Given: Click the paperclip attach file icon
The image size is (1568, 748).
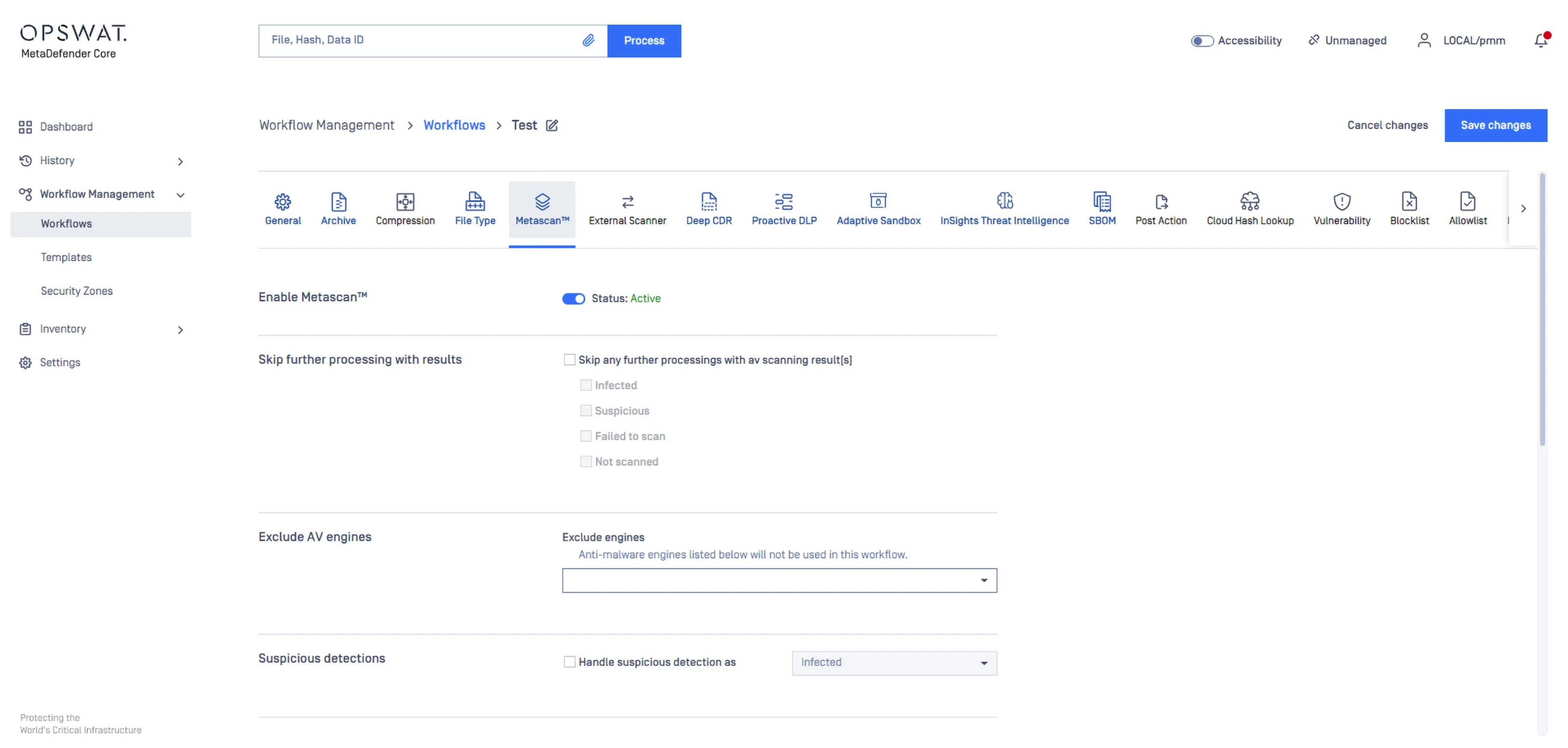Looking at the screenshot, I should coord(588,40).
